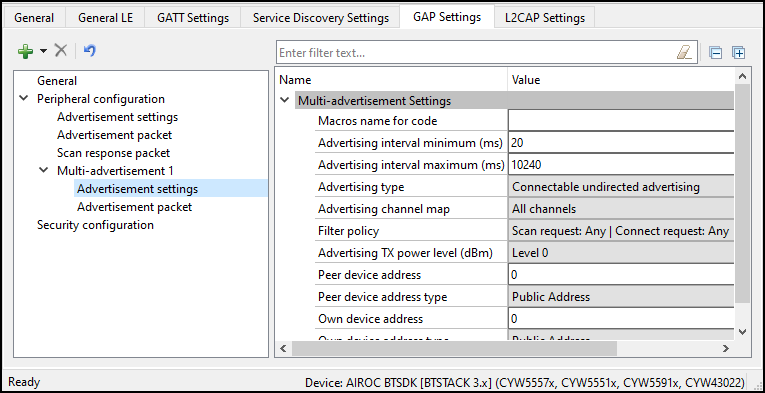Click the green plus add icon
Viewport: 765px width, 393px height.
coord(25,51)
